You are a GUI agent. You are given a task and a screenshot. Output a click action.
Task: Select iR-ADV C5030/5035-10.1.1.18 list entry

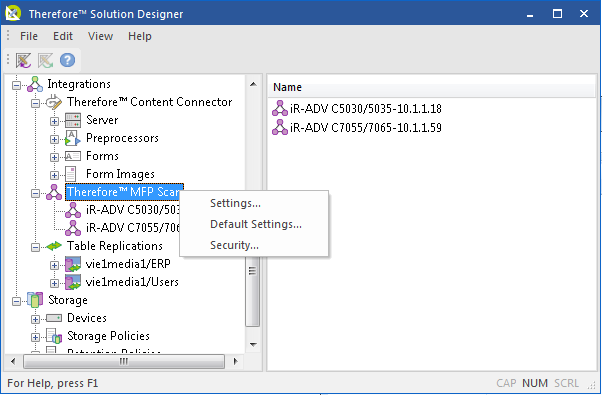pyautogui.click(x=366, y=109)
